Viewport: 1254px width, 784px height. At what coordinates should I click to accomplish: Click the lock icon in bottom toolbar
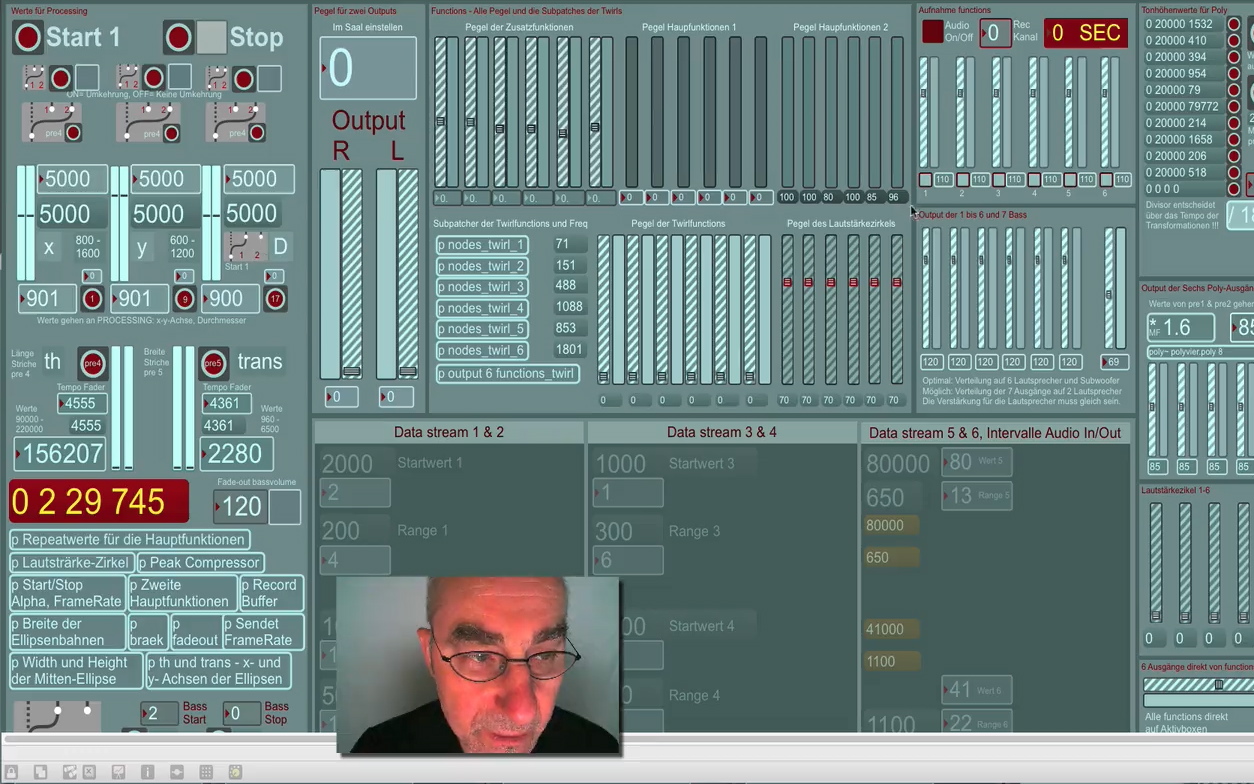(x=13, y=772)
